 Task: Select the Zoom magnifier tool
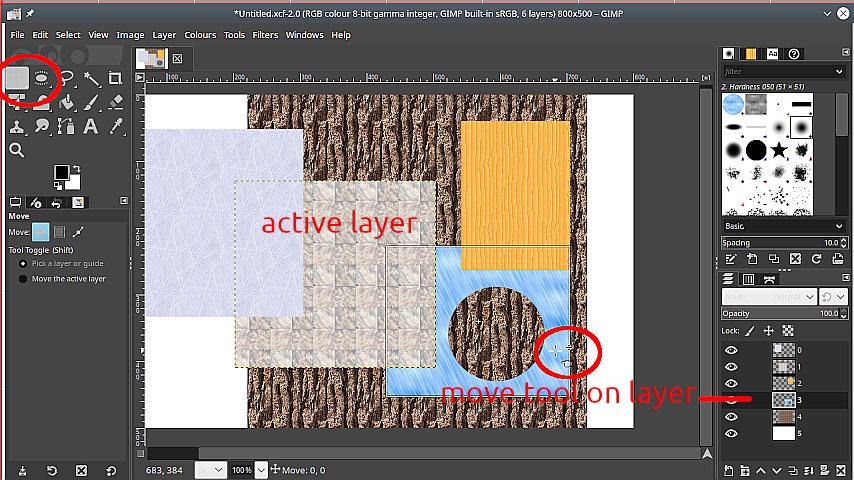(17, 150)
